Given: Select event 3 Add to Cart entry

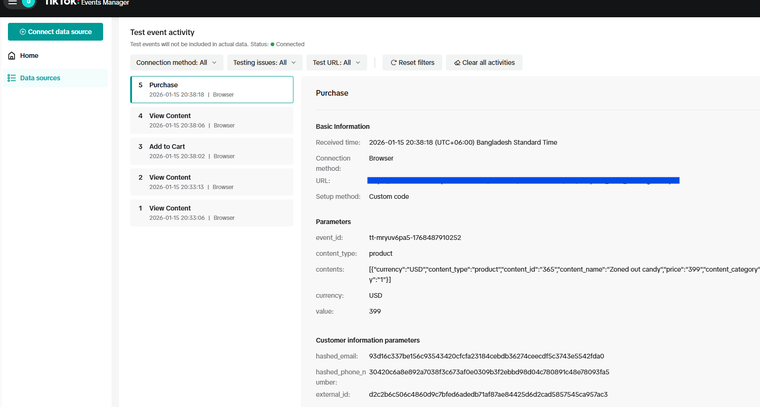Looking at the screenshot, I should coord(212,151).
